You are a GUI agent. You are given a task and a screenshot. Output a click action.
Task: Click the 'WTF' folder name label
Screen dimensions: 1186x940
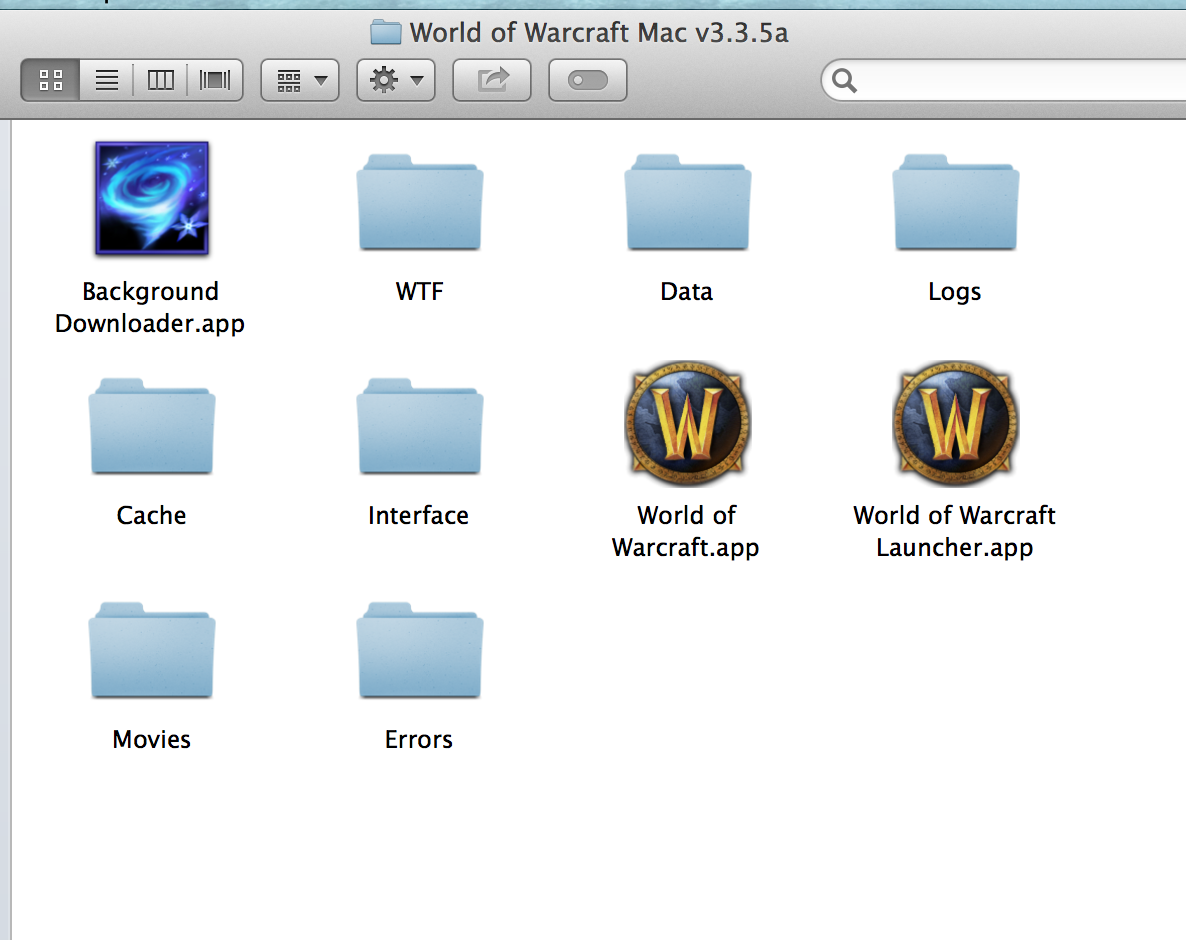[419, 291]
